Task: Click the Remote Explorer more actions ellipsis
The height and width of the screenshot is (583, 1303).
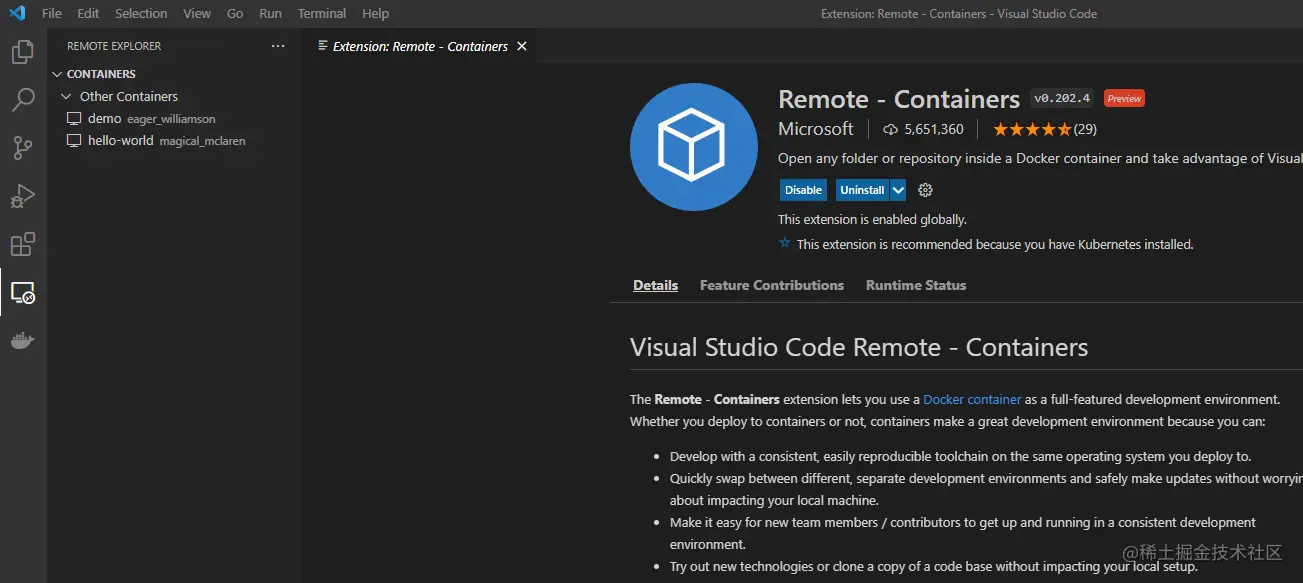Action: point(278,46)
